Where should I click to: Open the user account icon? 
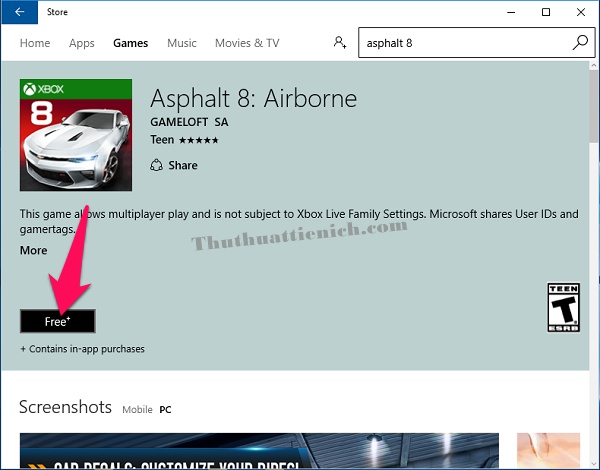click(x=340, y=43)
